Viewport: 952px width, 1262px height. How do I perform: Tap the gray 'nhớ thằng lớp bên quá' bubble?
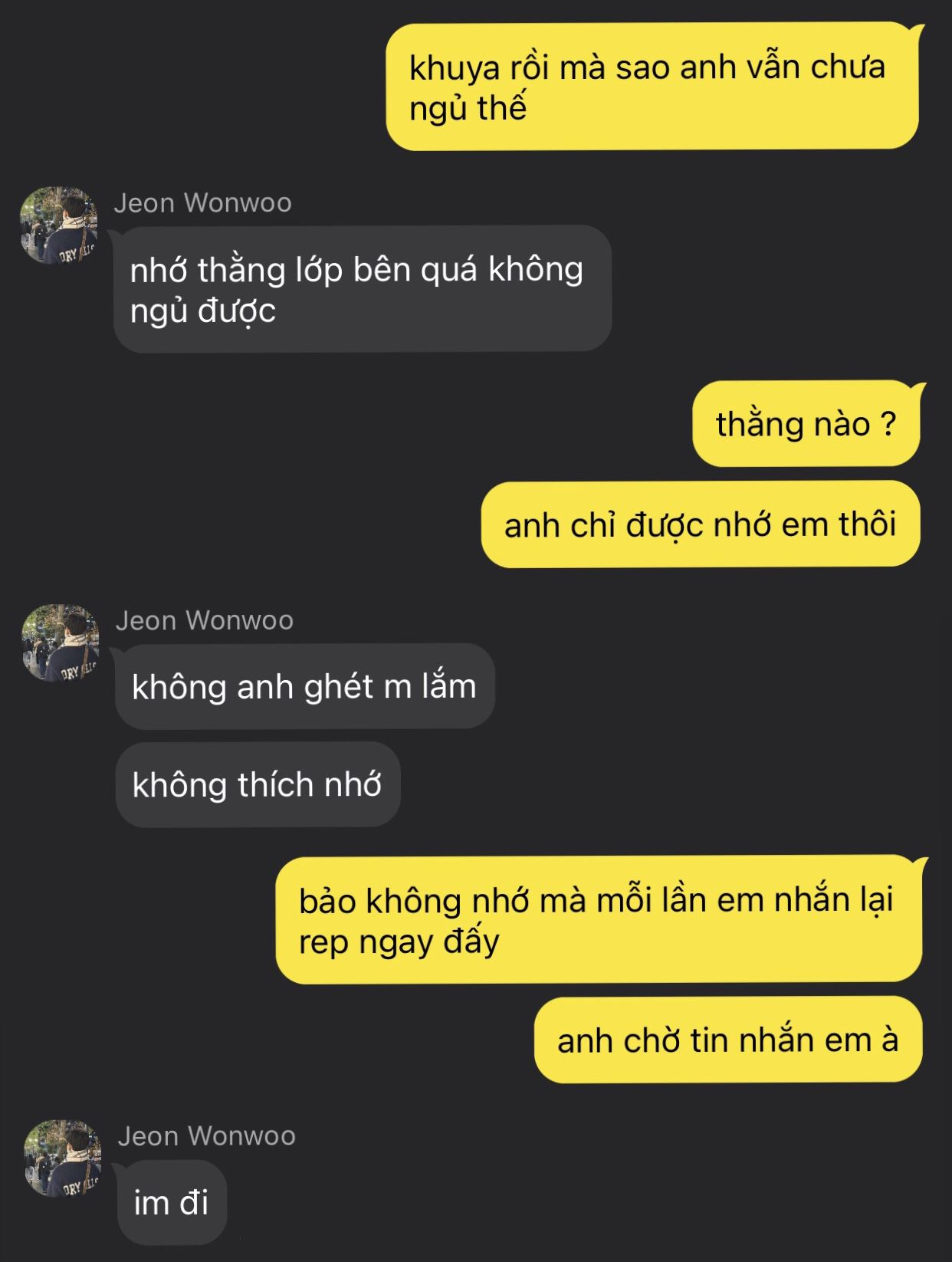click(362, 289)
